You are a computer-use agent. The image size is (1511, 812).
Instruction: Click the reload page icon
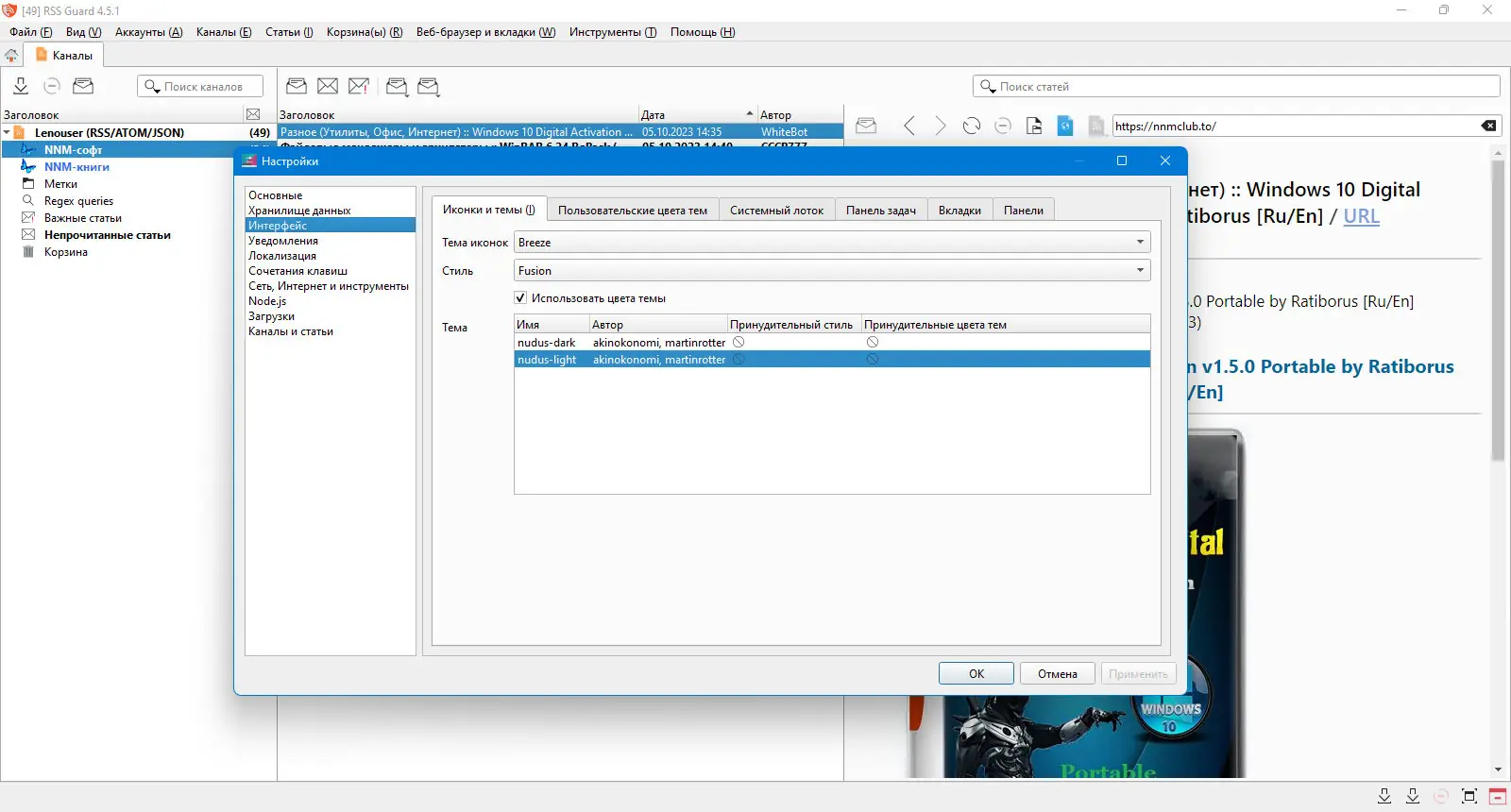[x=972, y=126]
